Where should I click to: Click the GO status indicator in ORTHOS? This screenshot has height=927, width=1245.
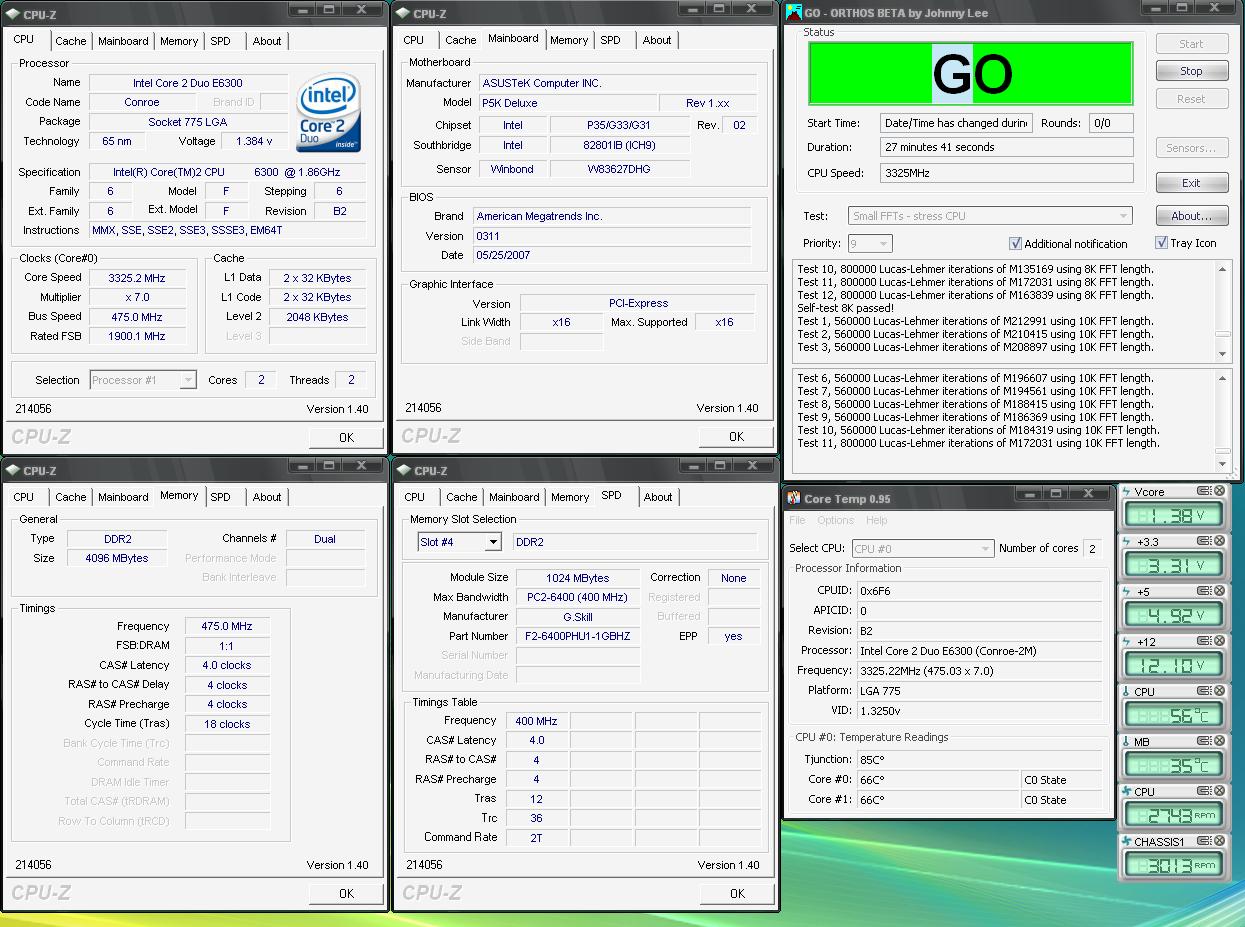coord(970,73)
